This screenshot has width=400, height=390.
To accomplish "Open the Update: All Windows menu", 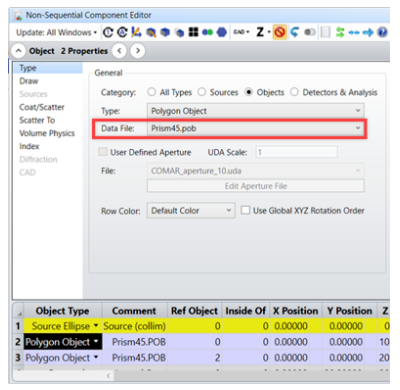I will click(56, 32).
